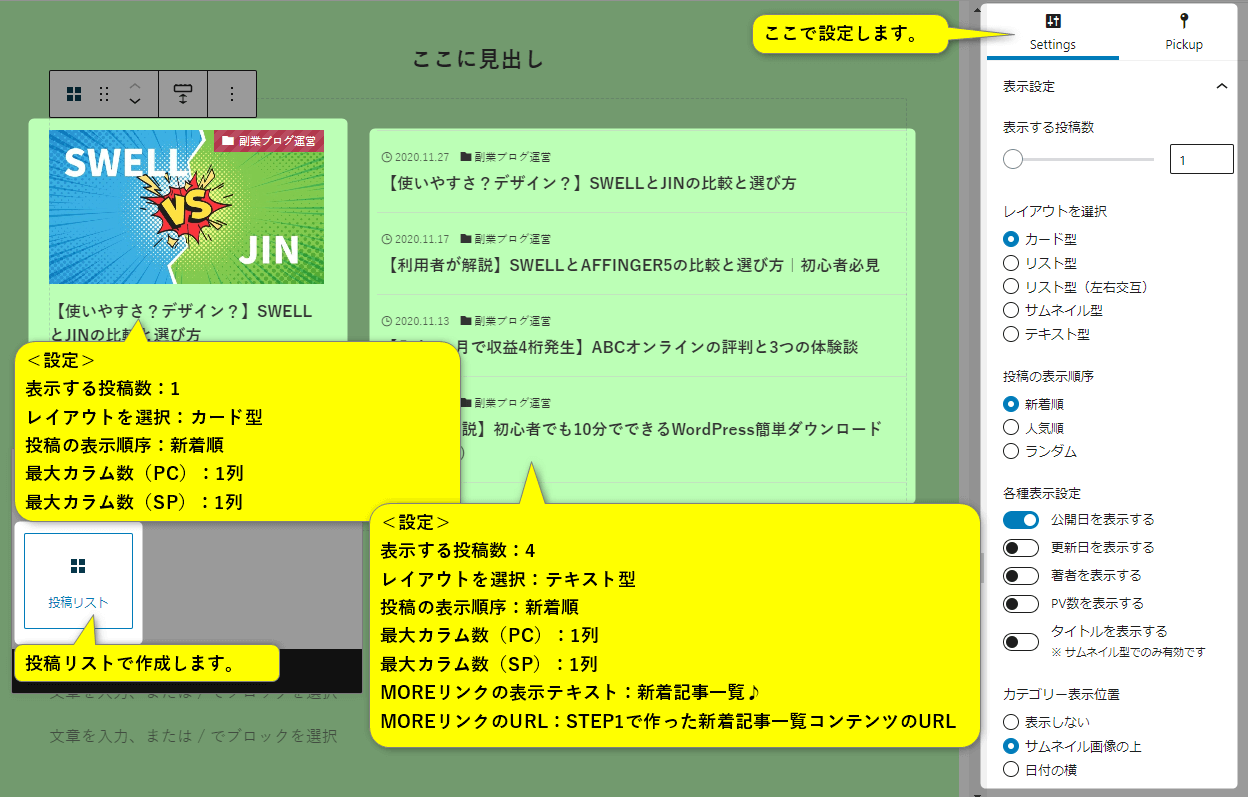Viewport: 1248px width, 797px height.
Task: Toggle PV数を表示する switch
Action: pyautogui.click(x=1021, y=604)
